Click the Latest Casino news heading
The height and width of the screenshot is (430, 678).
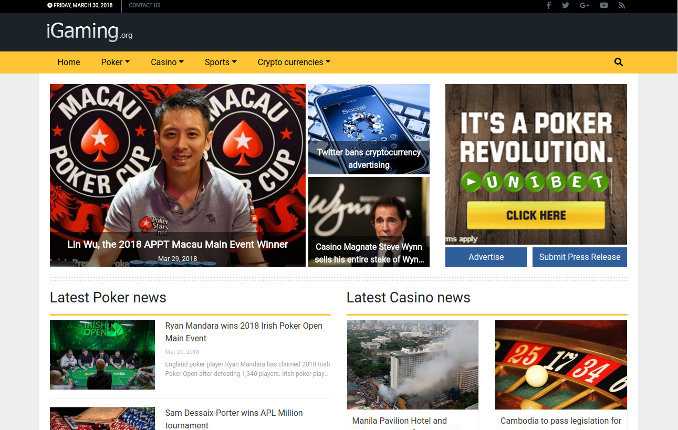(x=408, y=298)
